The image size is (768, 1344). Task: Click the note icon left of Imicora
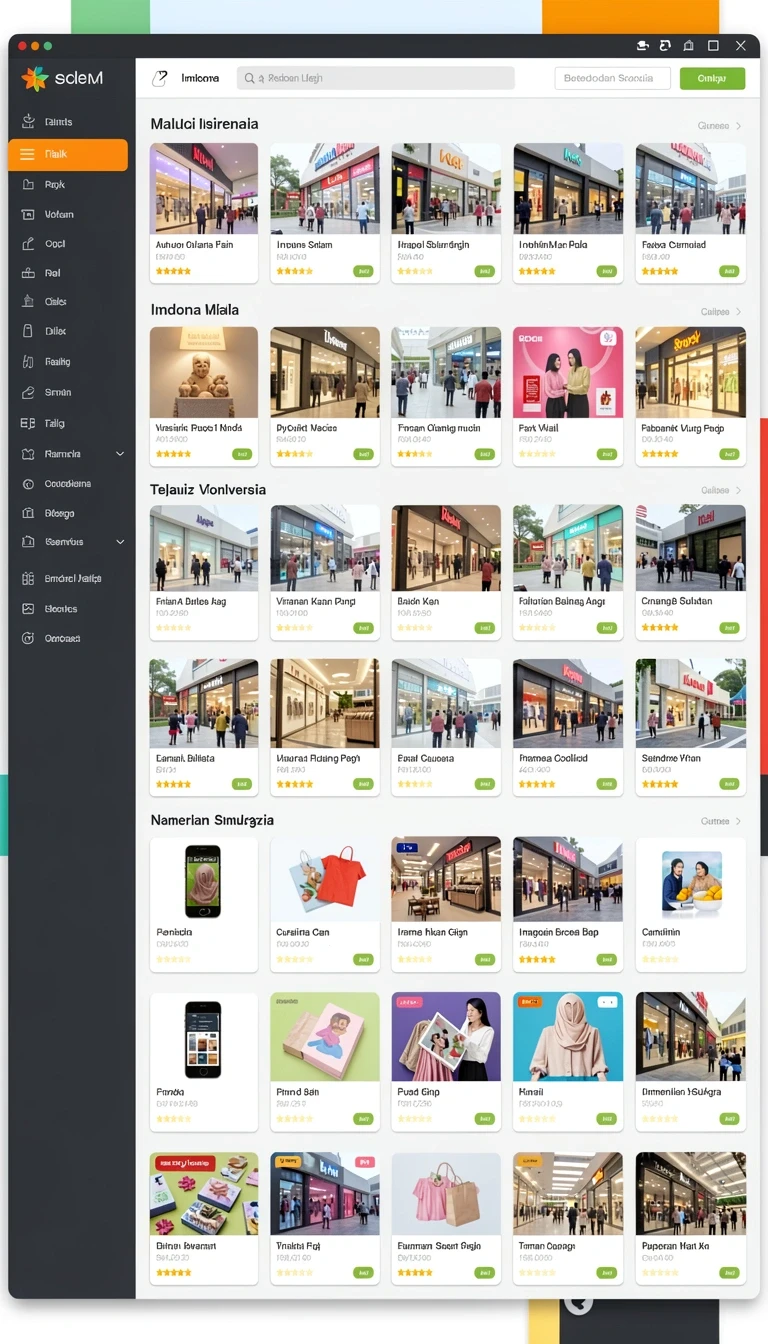pyautogui.click(x=160, y=78)
